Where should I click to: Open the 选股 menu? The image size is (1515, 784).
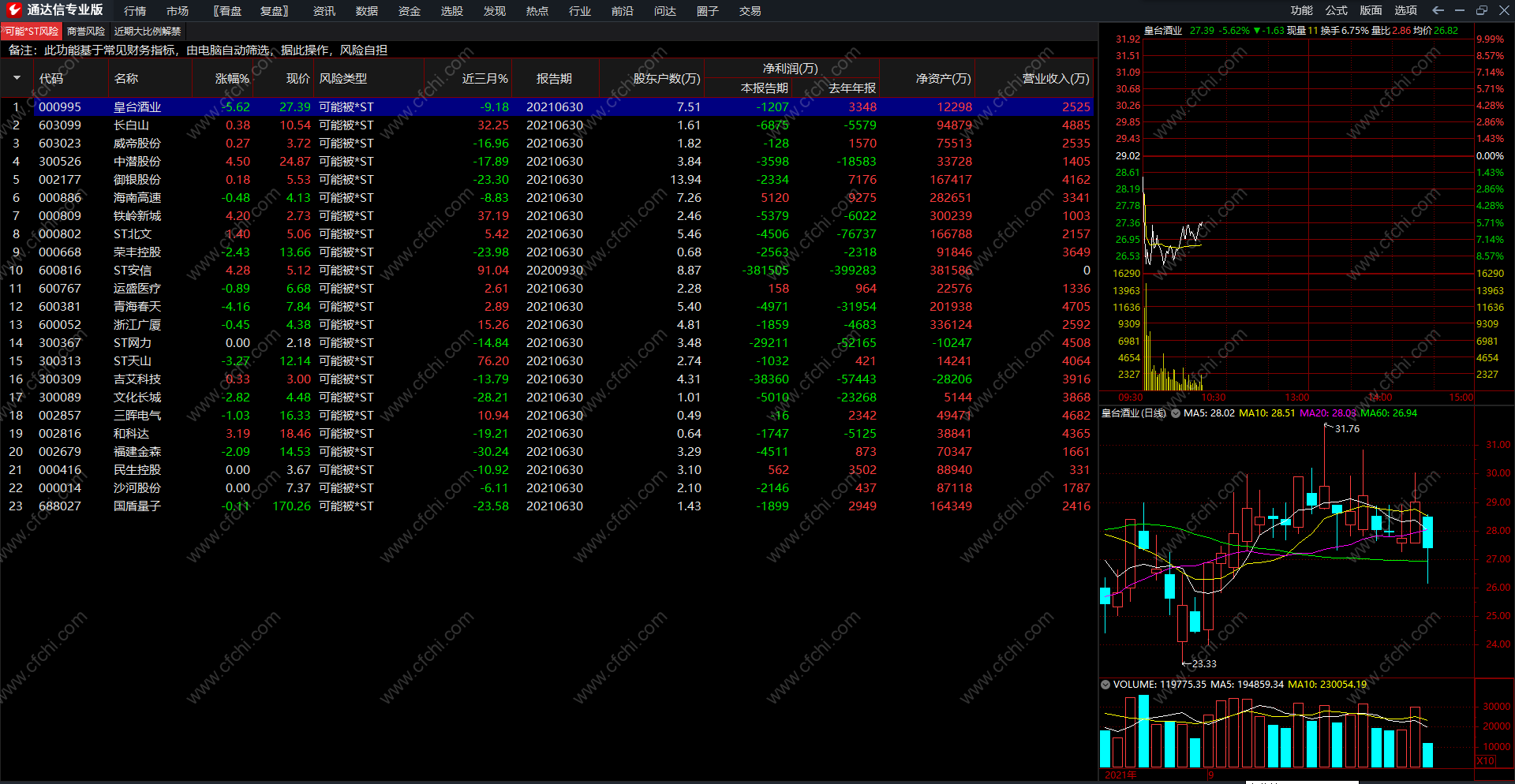pos(452,11)
